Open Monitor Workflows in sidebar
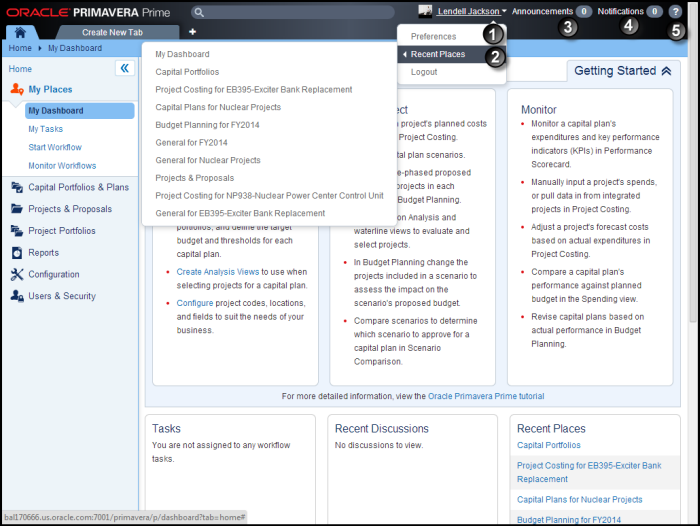 click(62, 166)
